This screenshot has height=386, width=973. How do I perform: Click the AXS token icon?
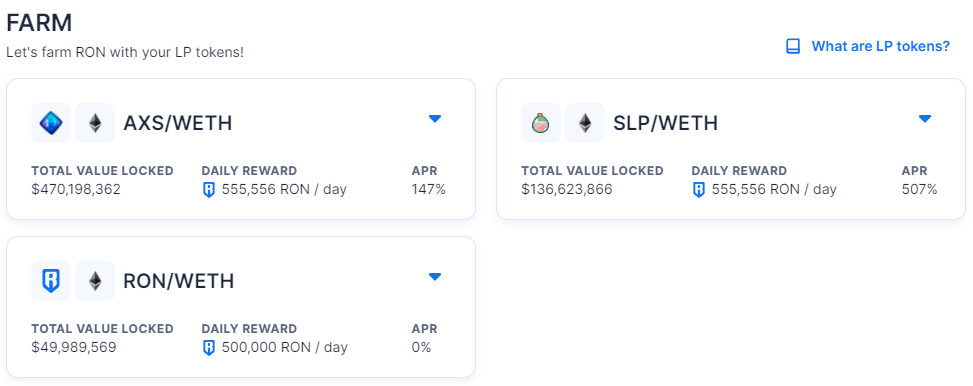pos(51,123)
